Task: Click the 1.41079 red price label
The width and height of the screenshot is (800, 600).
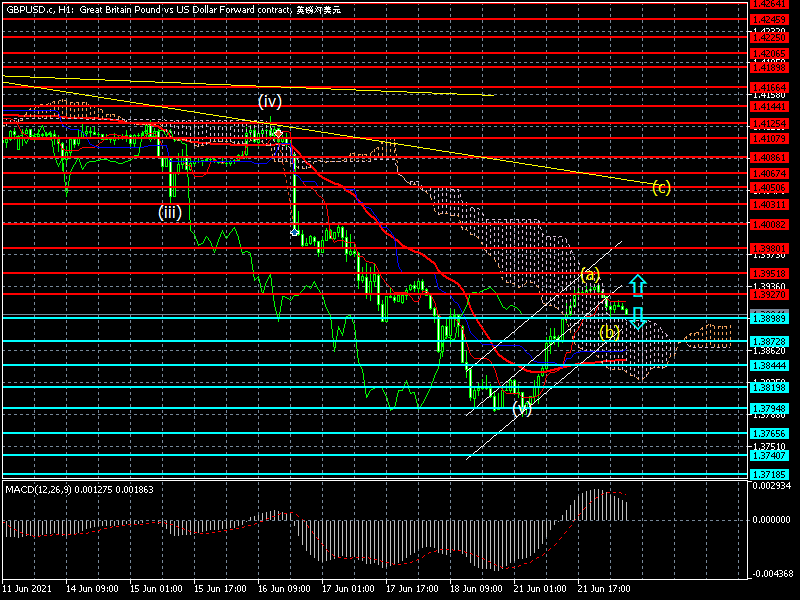Action: click(769, 139)
